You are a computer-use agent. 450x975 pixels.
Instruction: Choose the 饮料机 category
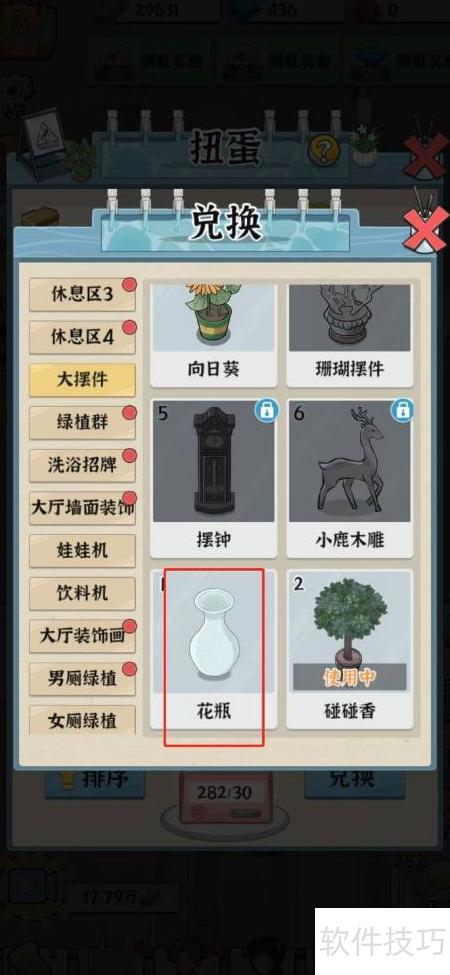click(82, 593)
